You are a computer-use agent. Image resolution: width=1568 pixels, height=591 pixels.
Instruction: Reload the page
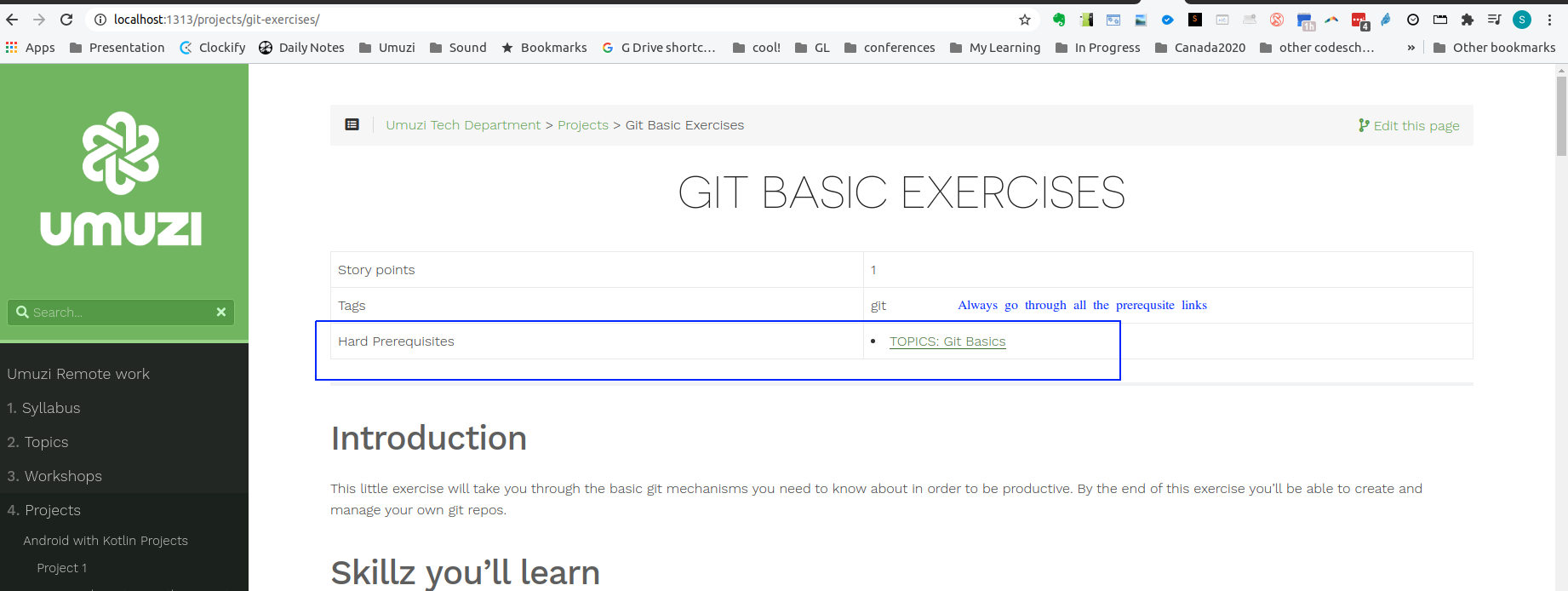pyautogui.click(x=66, y=20)
